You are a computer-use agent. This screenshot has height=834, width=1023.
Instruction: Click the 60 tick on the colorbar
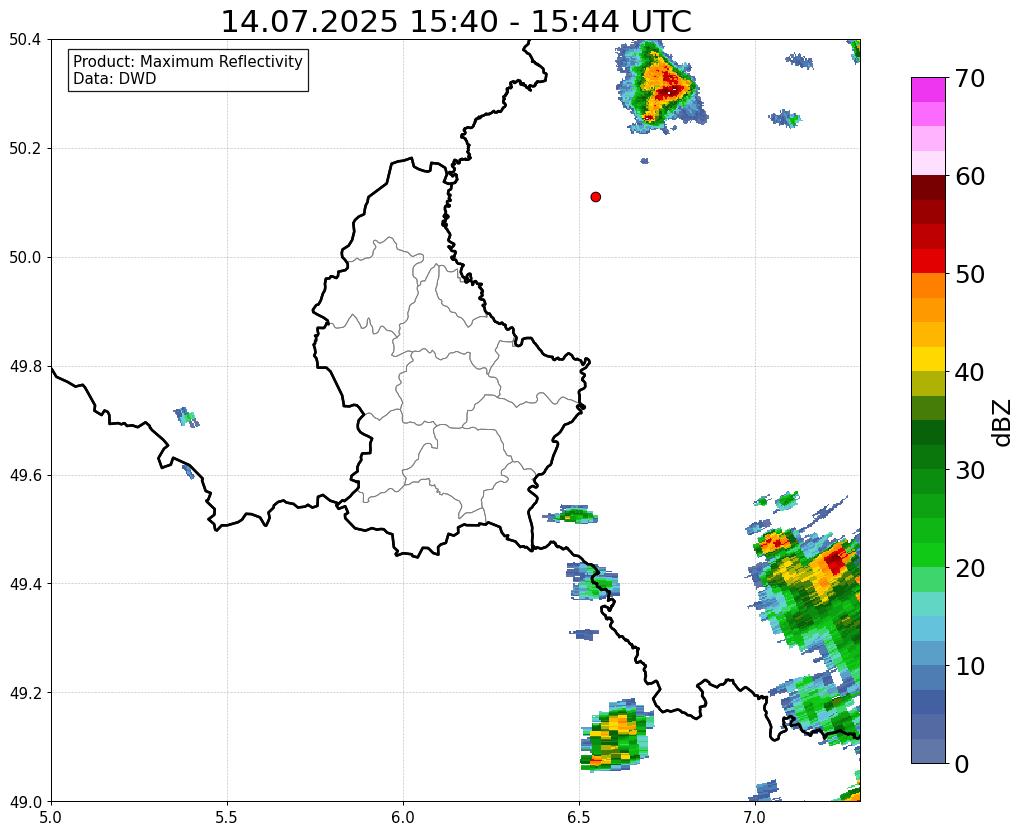[970, 176]
